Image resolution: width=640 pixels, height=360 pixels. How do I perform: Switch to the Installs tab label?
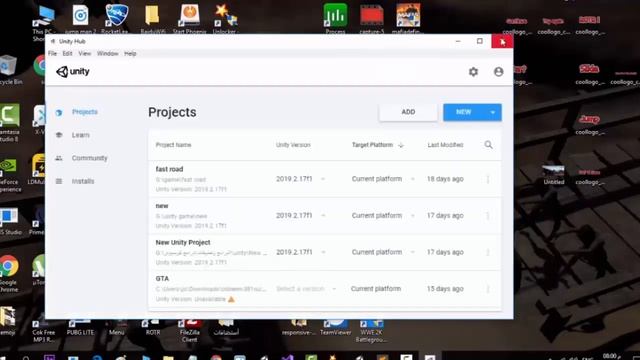pos(83,181)
